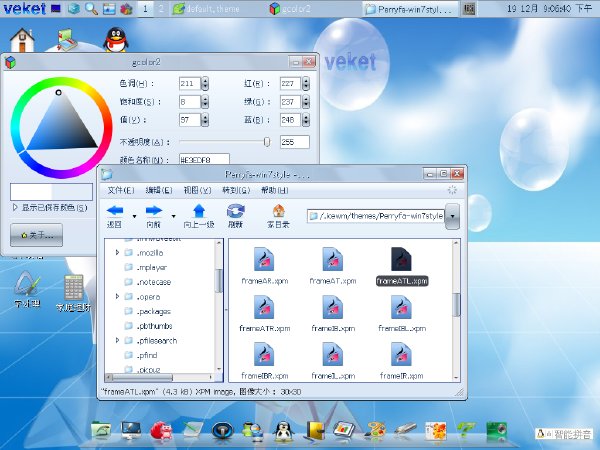600x450 pixels.
Task: Launch the monitor icon in the bottom dock
Action: click(x=131, y=431)
